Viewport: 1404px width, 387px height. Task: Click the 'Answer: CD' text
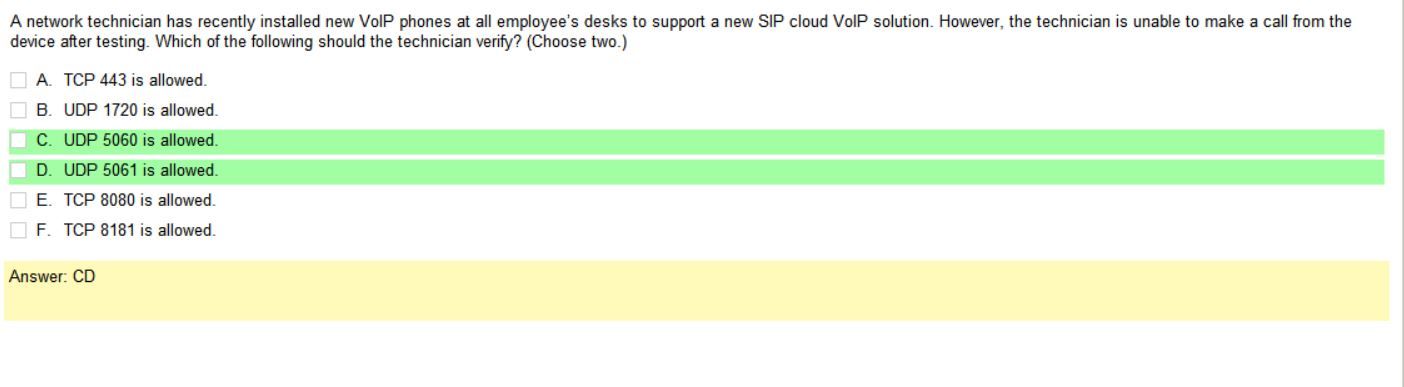tap(50, 277)
